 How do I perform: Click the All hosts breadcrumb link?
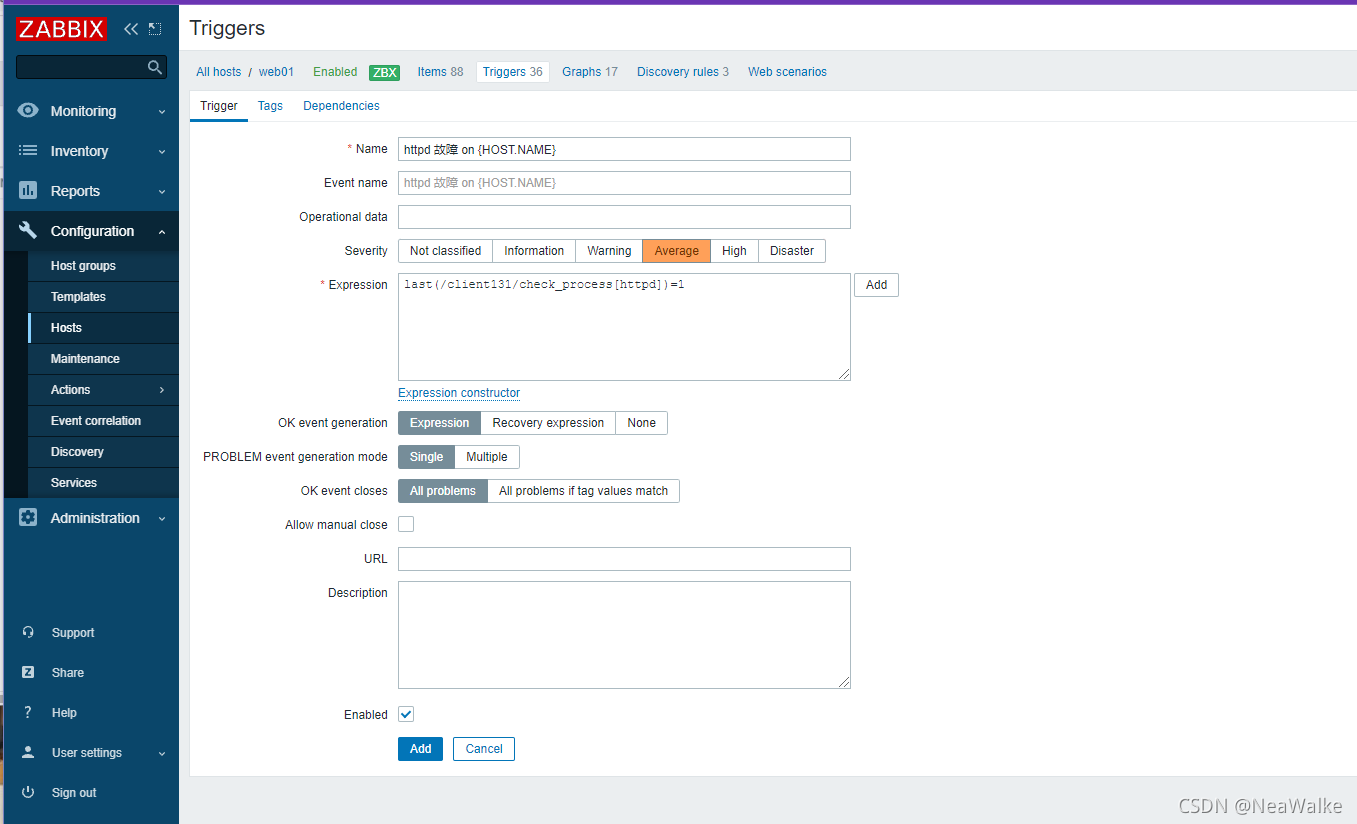tap(218, 72)
